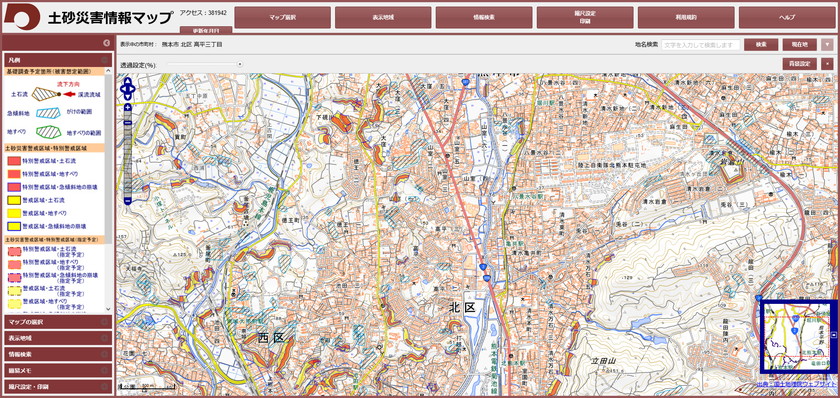The height and width of the screenshot is (398, 840).
Task: Click the 背景設定 button
Action: coord(799,64)
